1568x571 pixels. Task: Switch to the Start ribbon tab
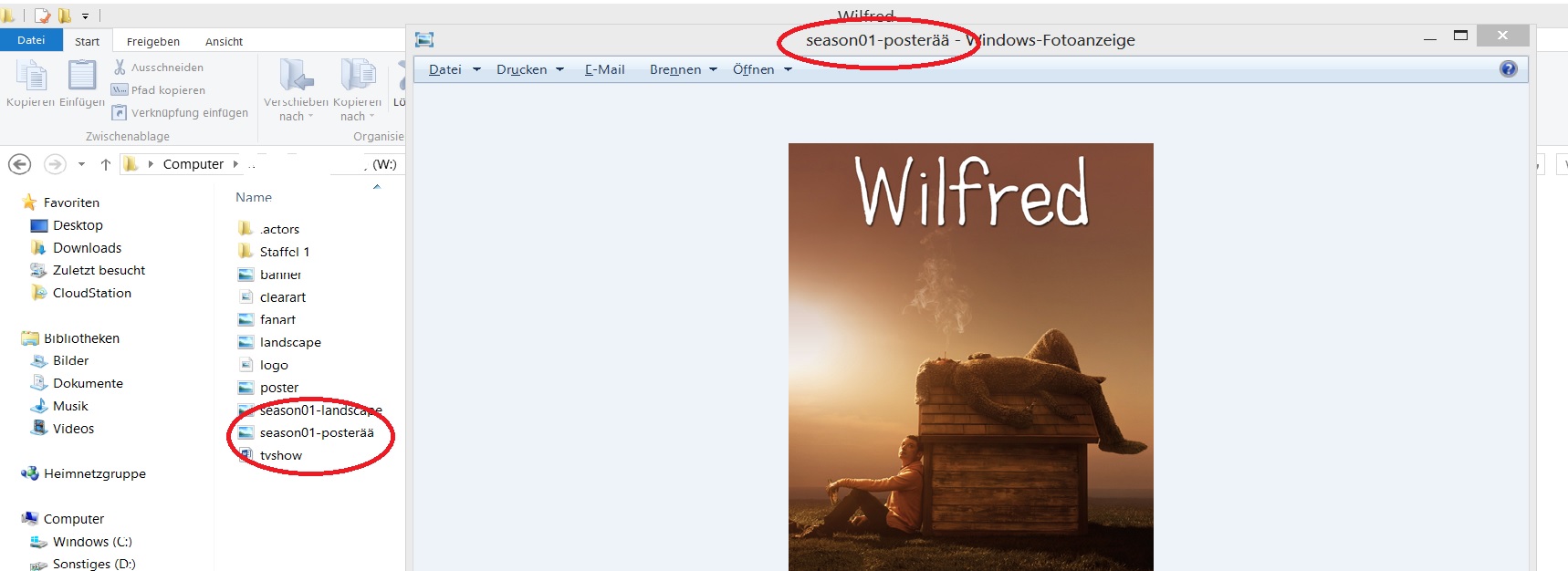tap(88, 41)
